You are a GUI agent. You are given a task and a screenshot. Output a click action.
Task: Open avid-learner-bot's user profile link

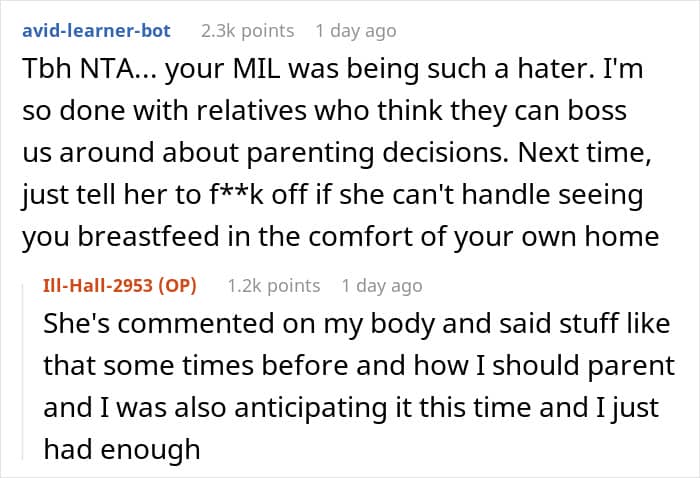click(96, 31)
